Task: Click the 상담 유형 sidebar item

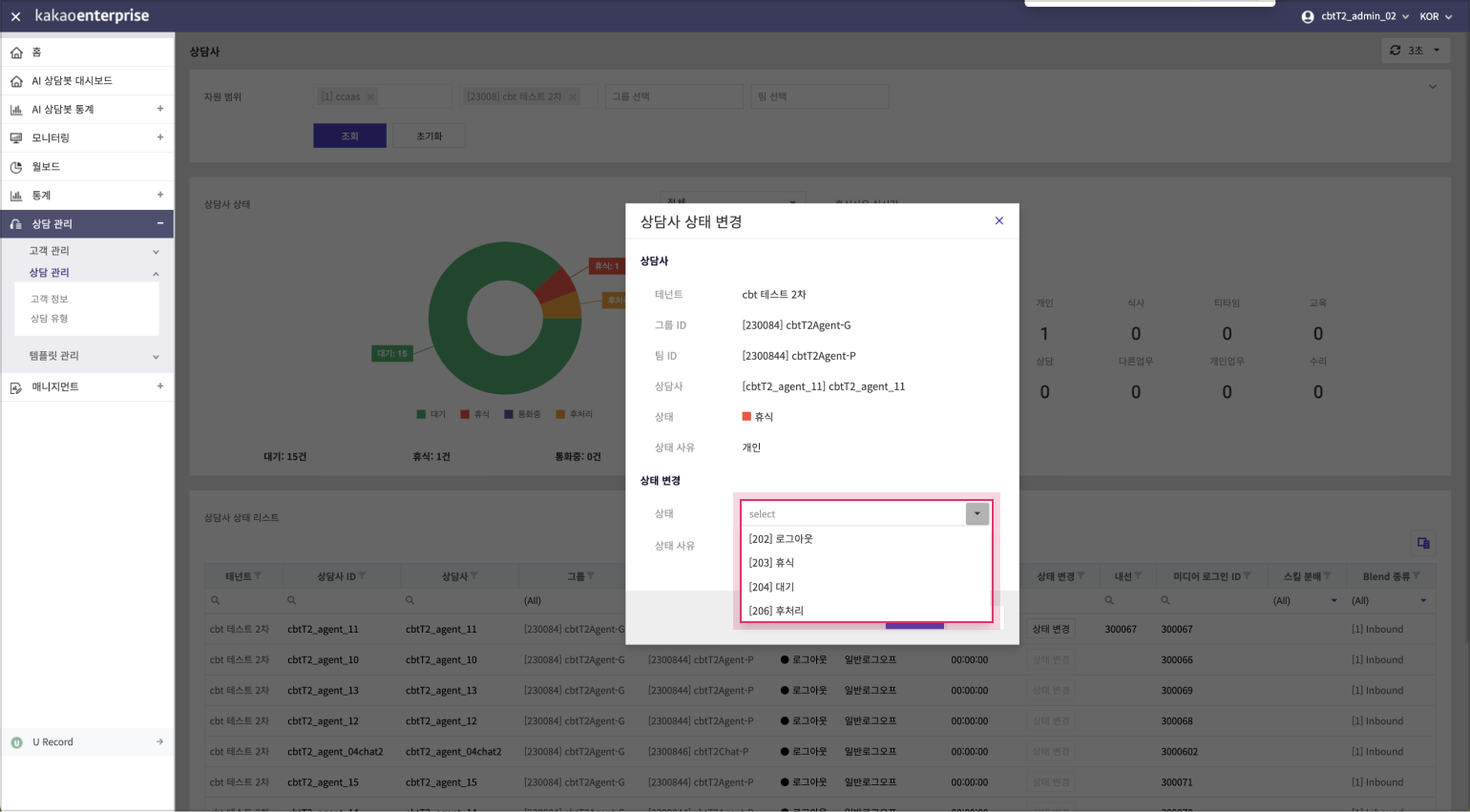Action: coord(50,319)
